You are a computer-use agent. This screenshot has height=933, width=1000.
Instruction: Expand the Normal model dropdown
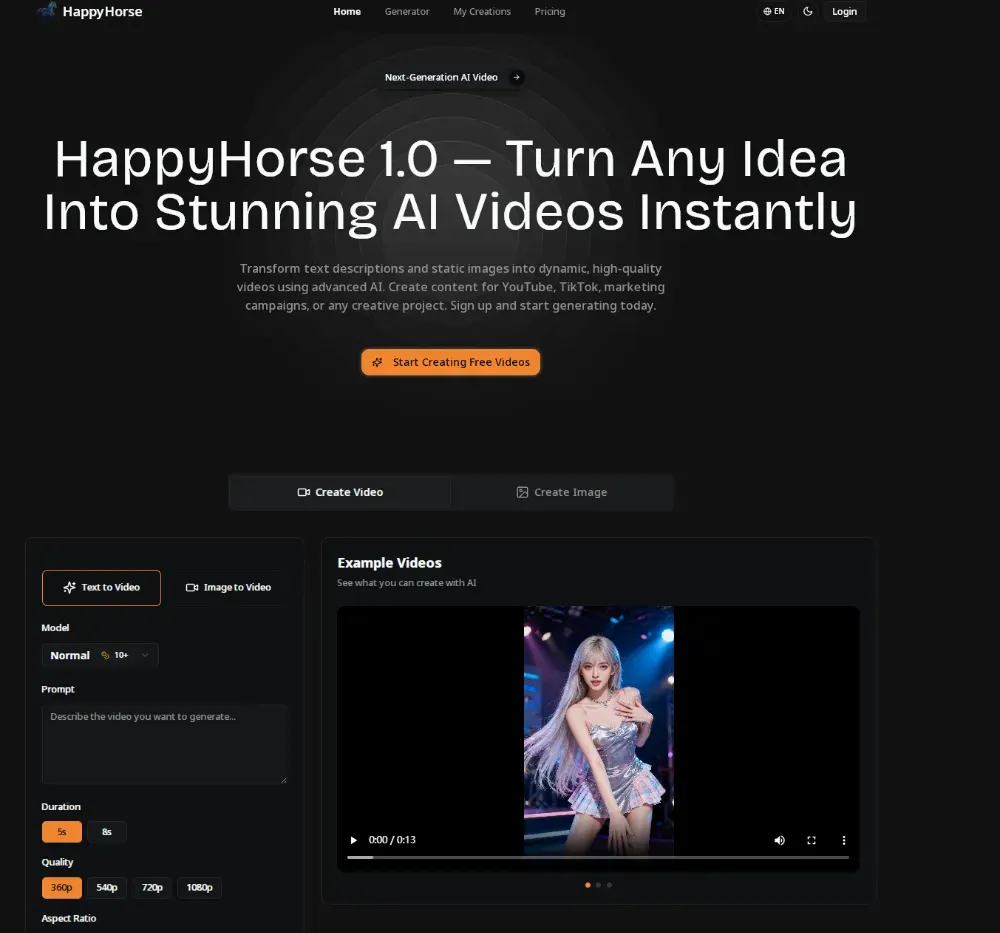100,655
